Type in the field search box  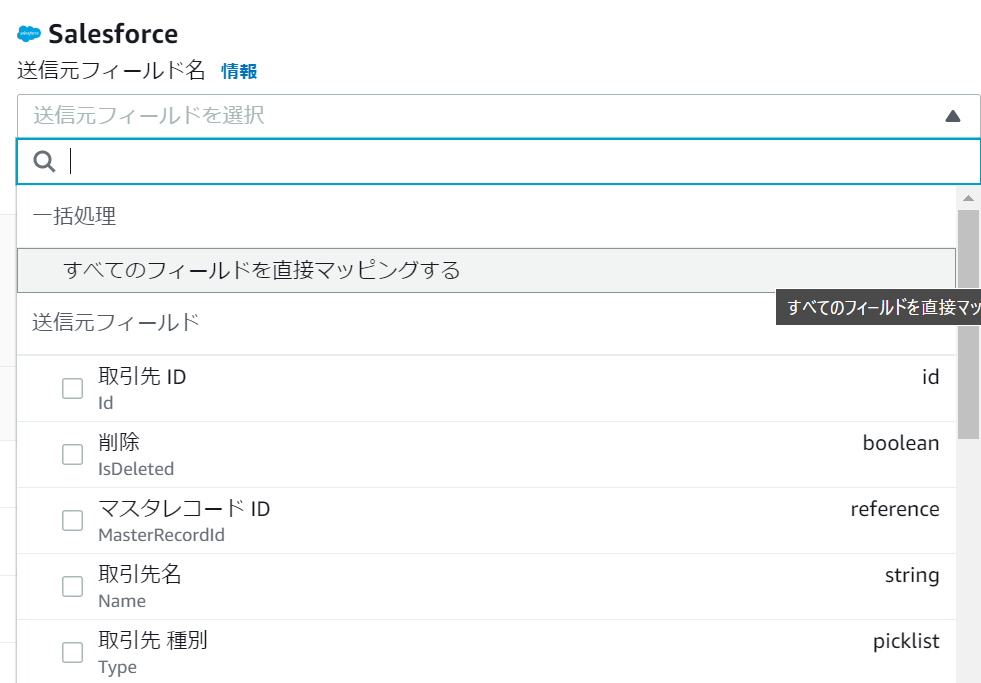[x=520, y=161]
